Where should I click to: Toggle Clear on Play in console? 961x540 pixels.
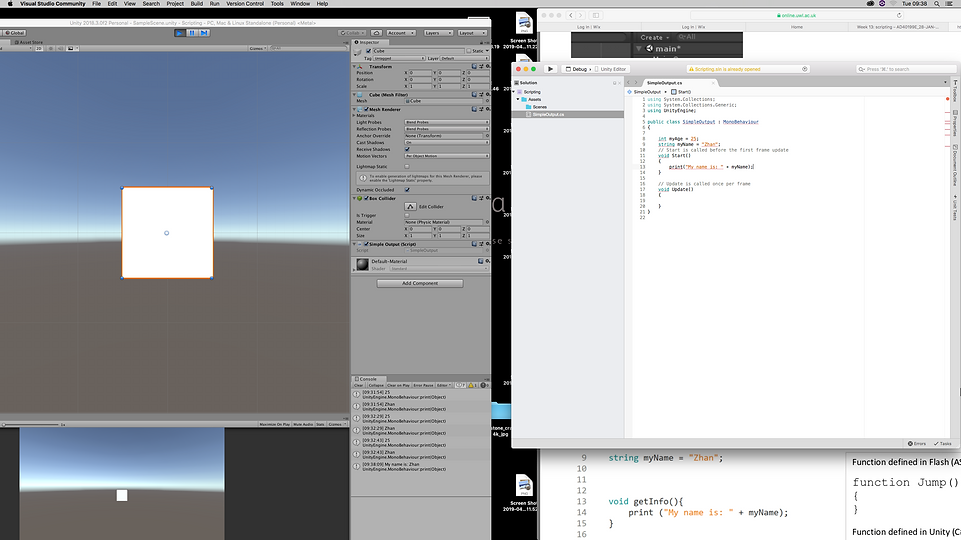pos(398,386)
